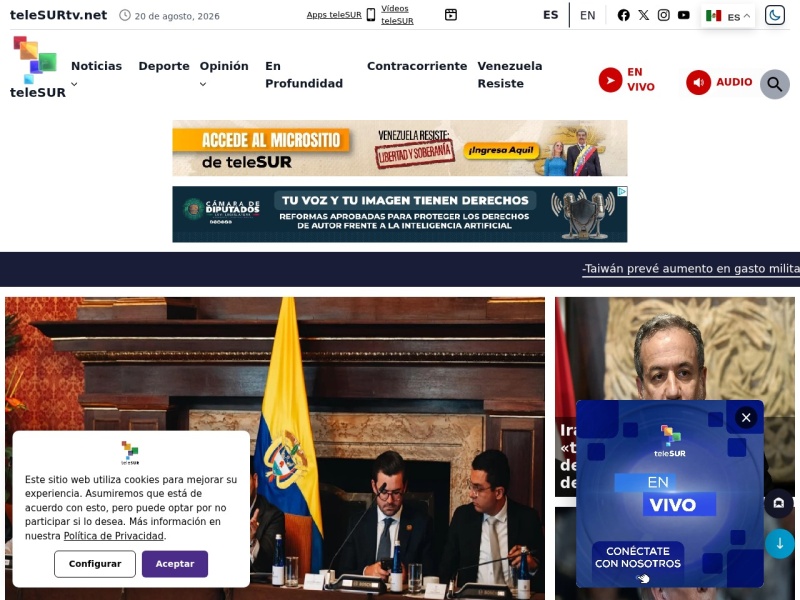Open teleSUR Facebook page icon
The height and width of the screenshot is (600, 800).
click(x=623, y=15)
